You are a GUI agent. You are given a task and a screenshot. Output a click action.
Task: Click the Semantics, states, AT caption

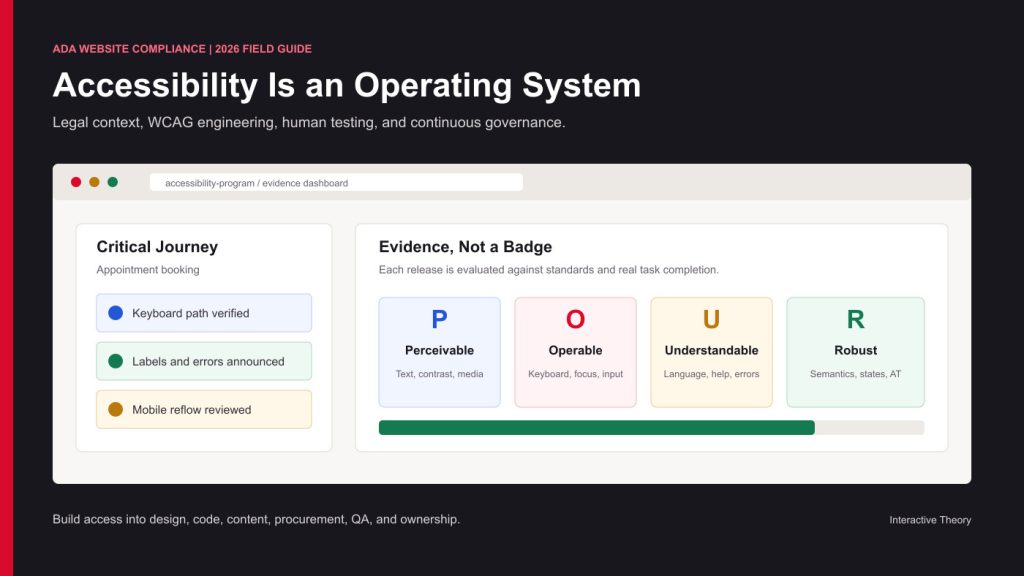[856, 374]
